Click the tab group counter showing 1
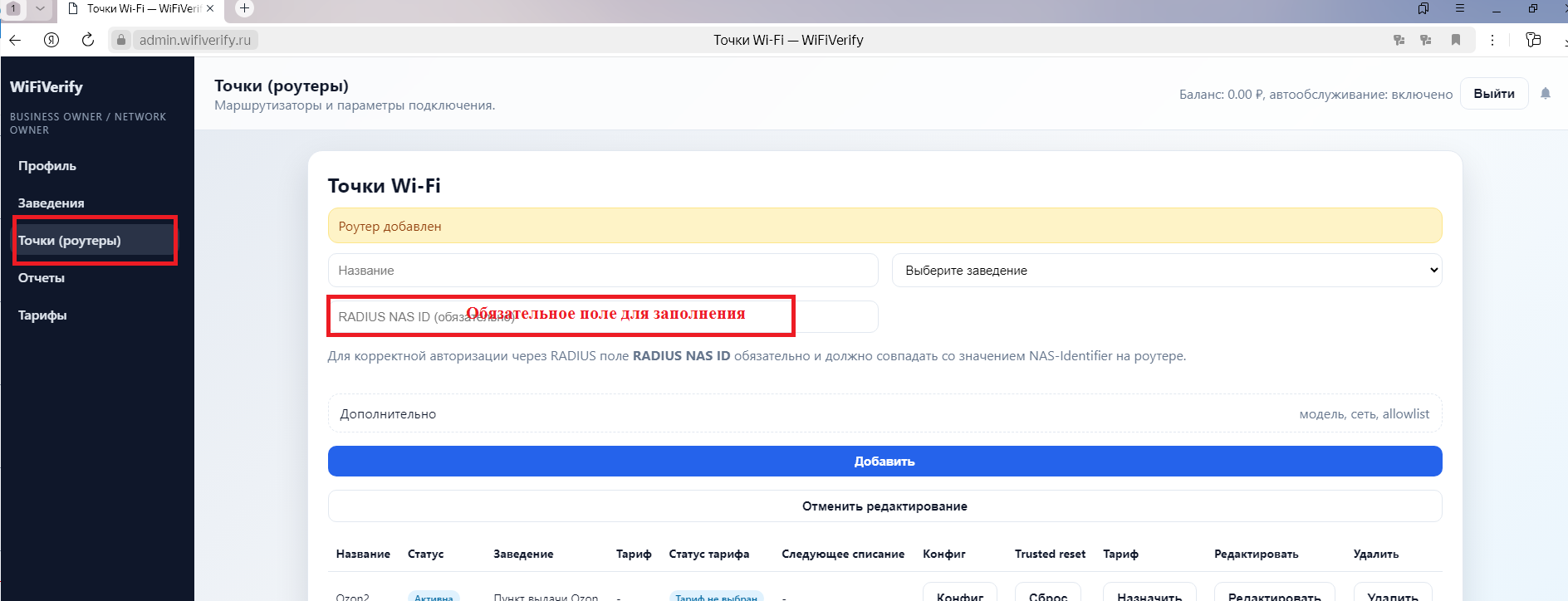The height and width of the screenshot is (601, 1568). click(13, 8)
